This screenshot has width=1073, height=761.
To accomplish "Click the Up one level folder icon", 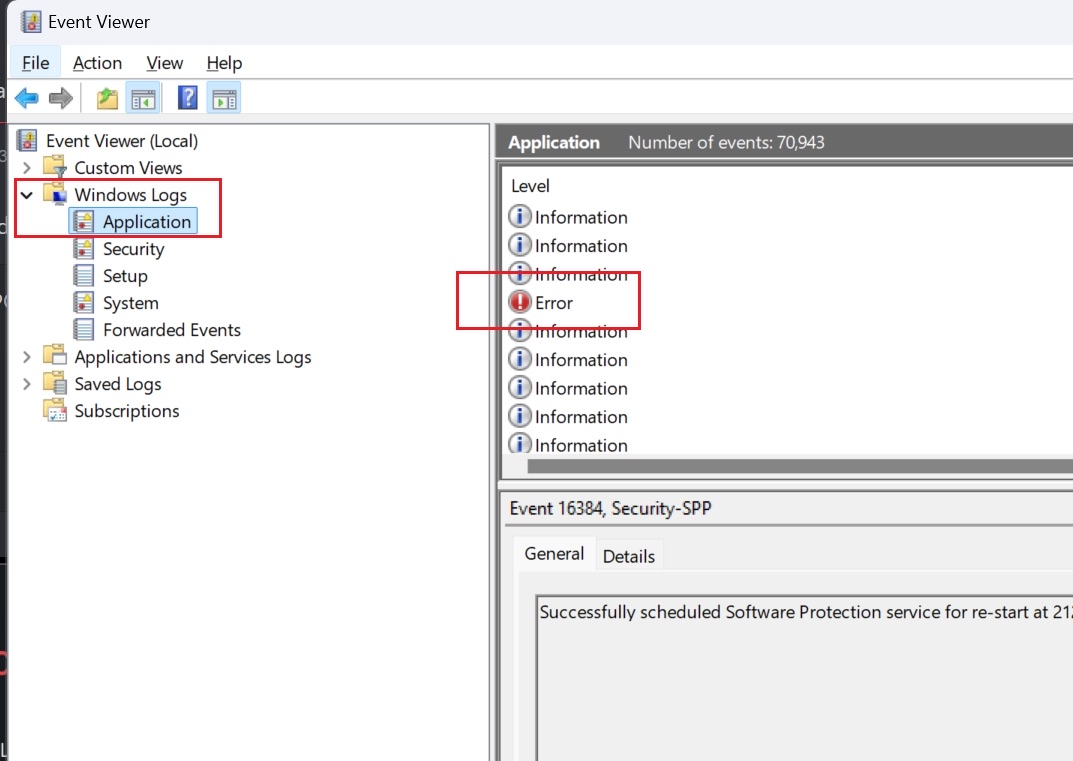I will tap(107, 99).
